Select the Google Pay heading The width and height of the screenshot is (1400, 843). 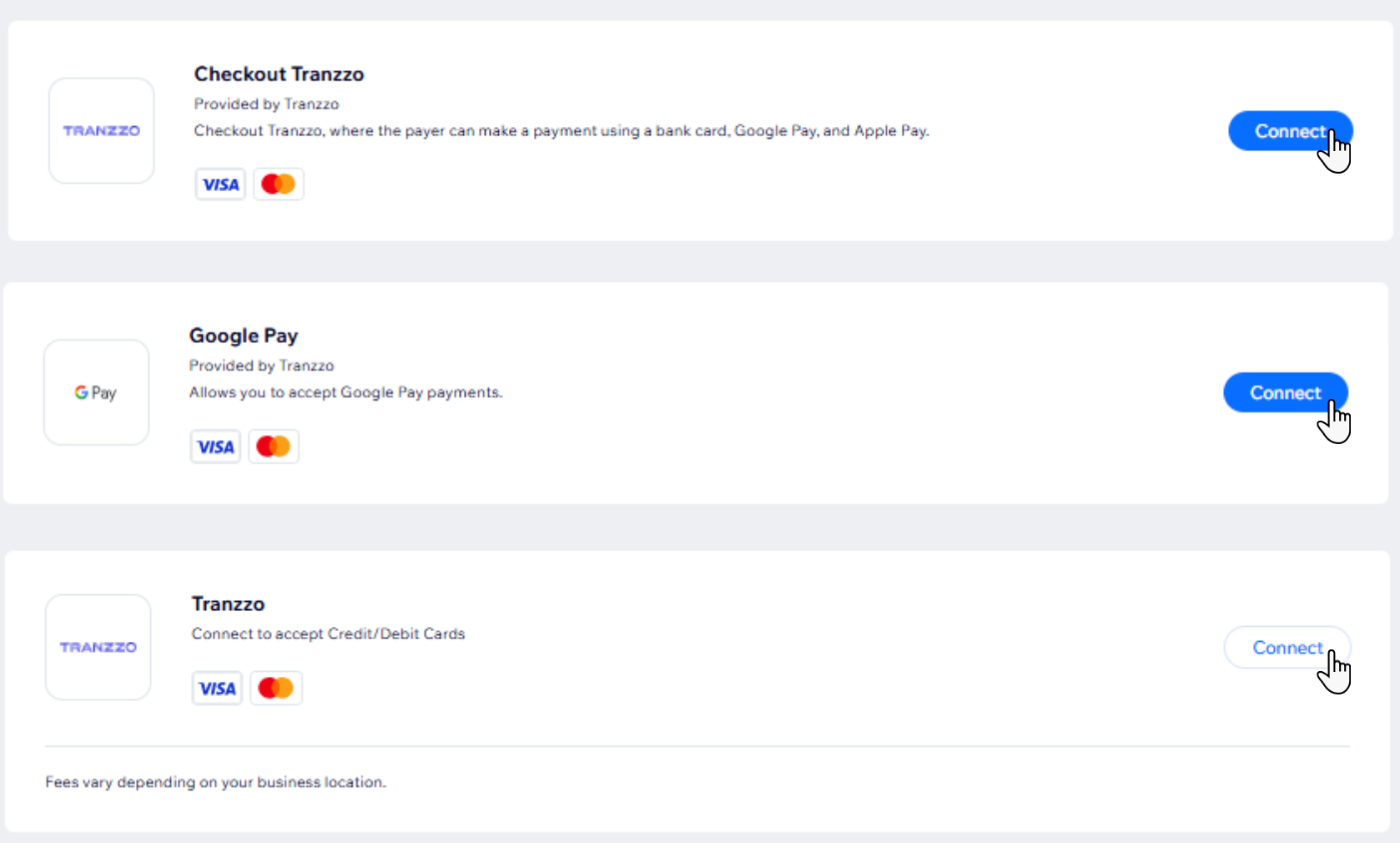(244, 336)
